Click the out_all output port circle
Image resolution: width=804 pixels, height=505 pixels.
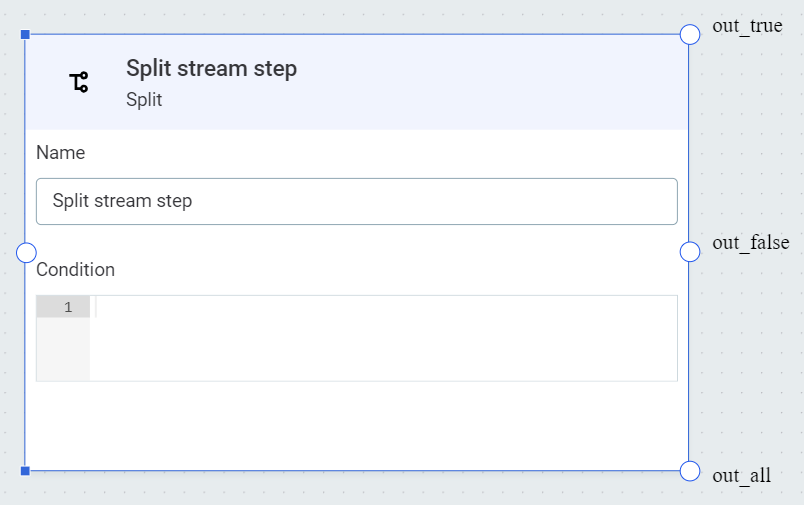(690, 471)
